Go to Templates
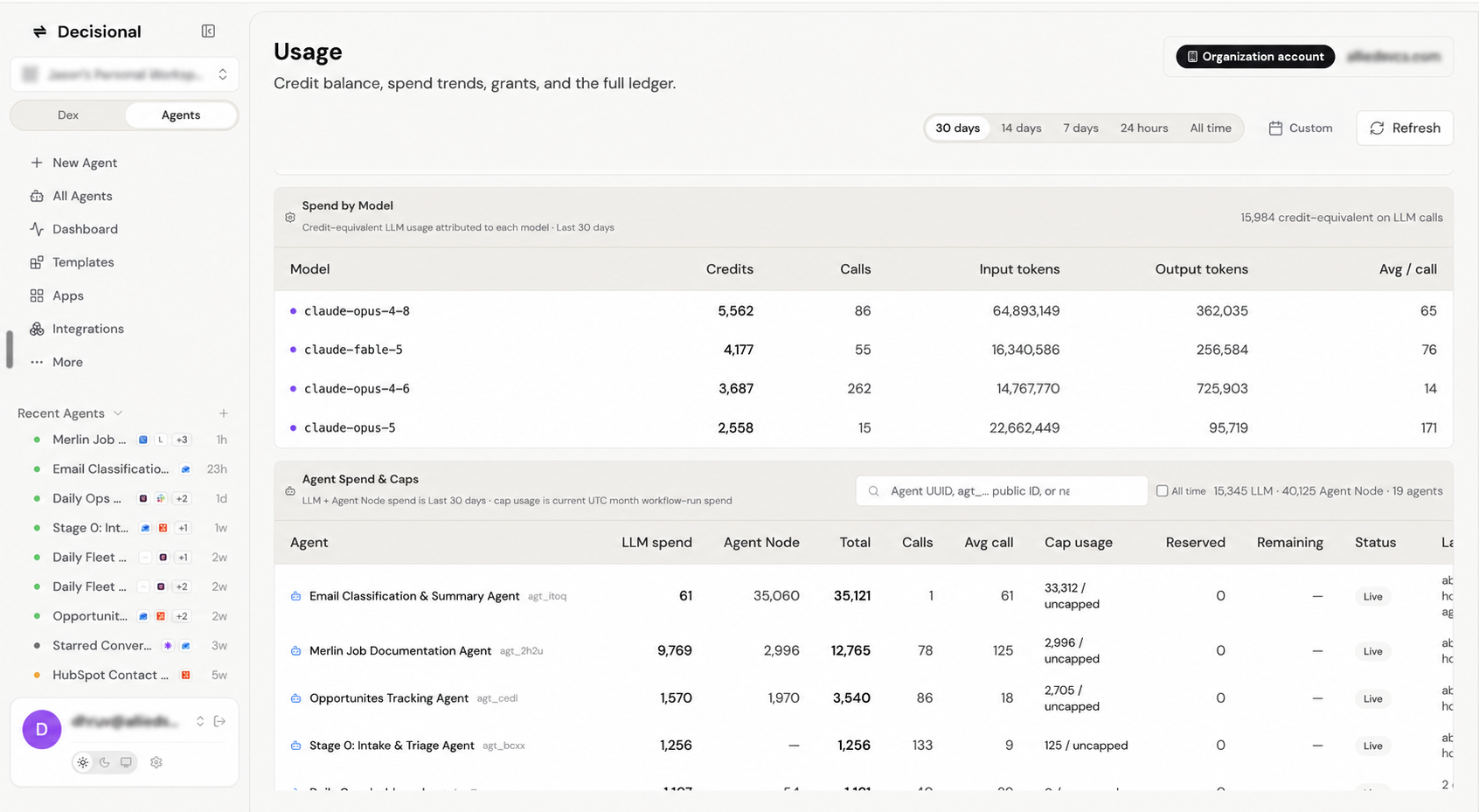This screenshot has height=812, width=1479. [x=83, y=262]
